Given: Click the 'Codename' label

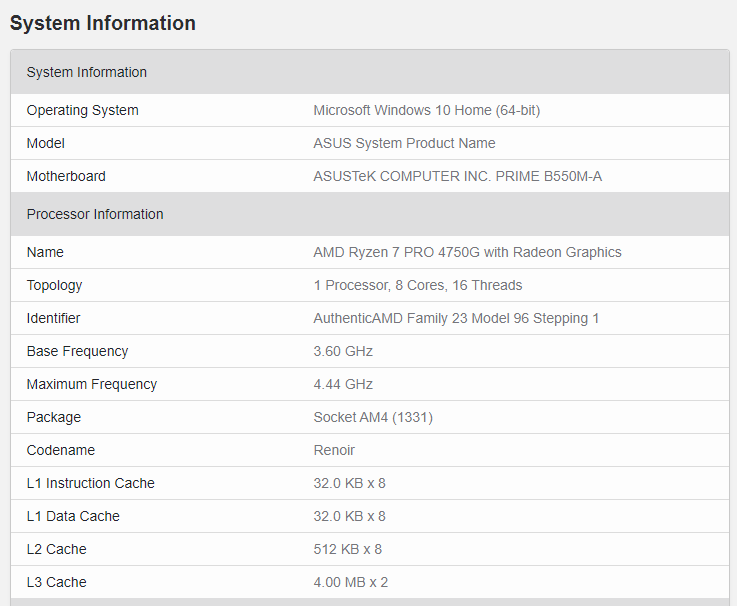Looking at the screenshot, I should coord(61,450).
